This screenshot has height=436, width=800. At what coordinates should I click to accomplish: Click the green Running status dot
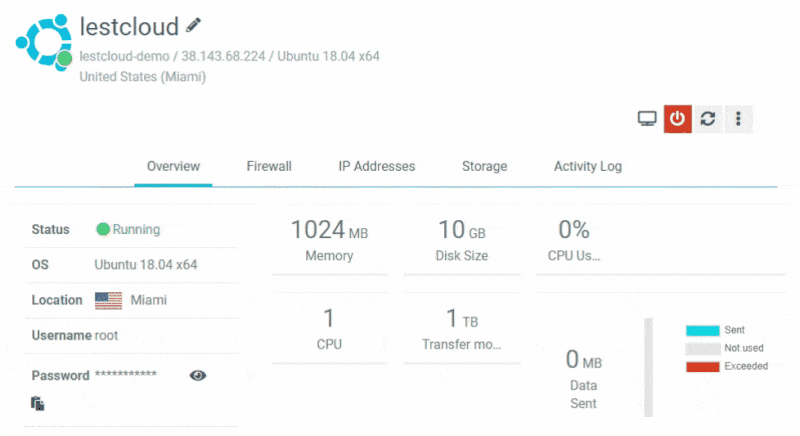coord(103,229)
